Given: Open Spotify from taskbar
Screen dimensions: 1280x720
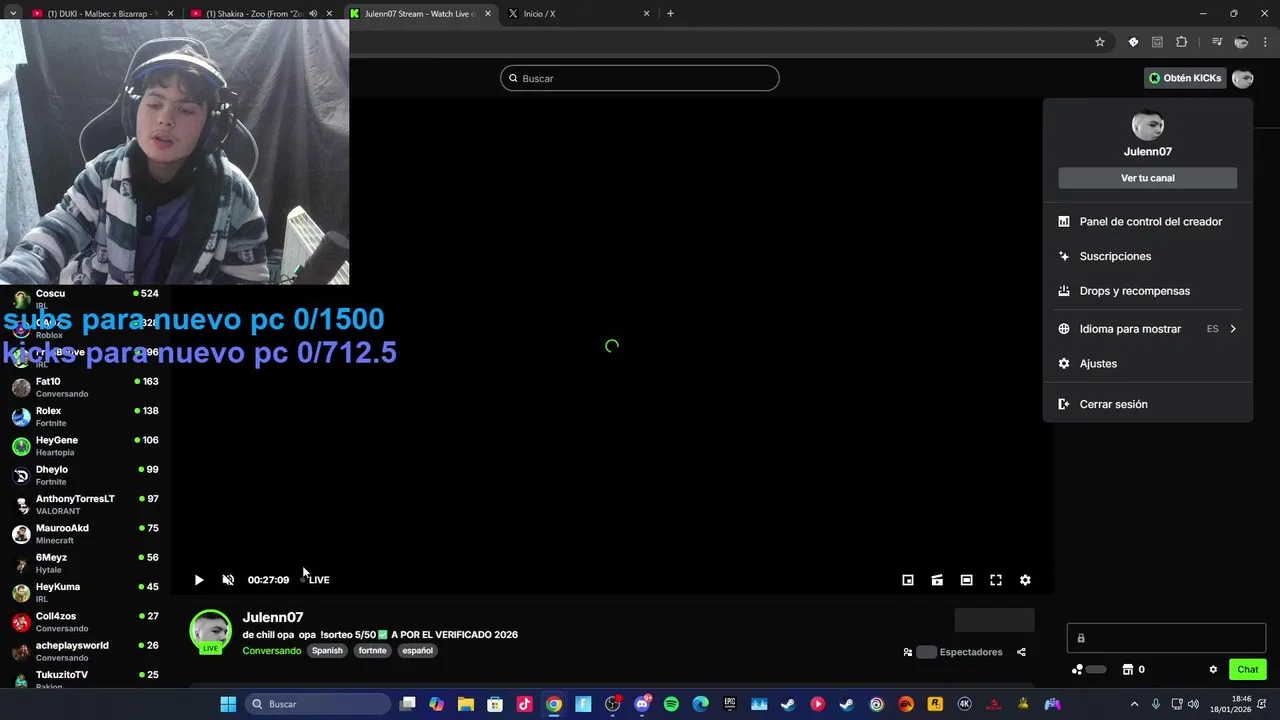Looking at the screenshot, I should (x=671, y=704).
